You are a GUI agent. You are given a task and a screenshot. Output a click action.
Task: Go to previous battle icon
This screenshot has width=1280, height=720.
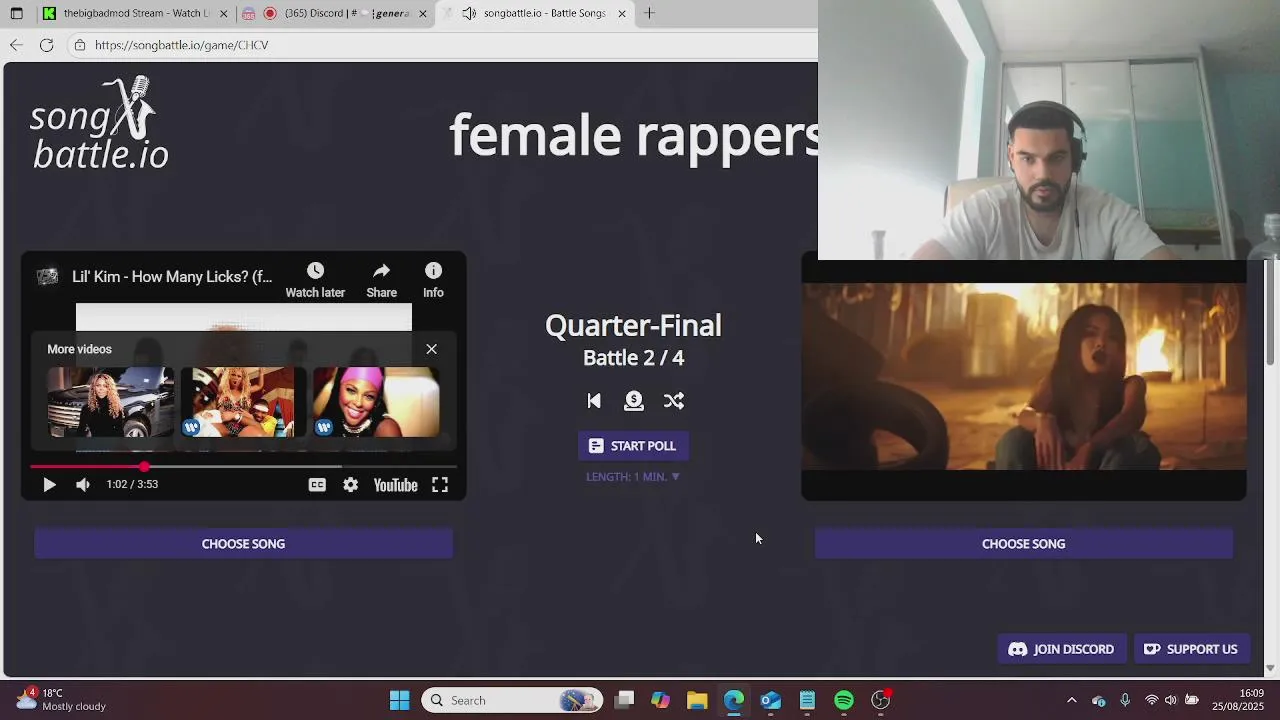[594, 401]
